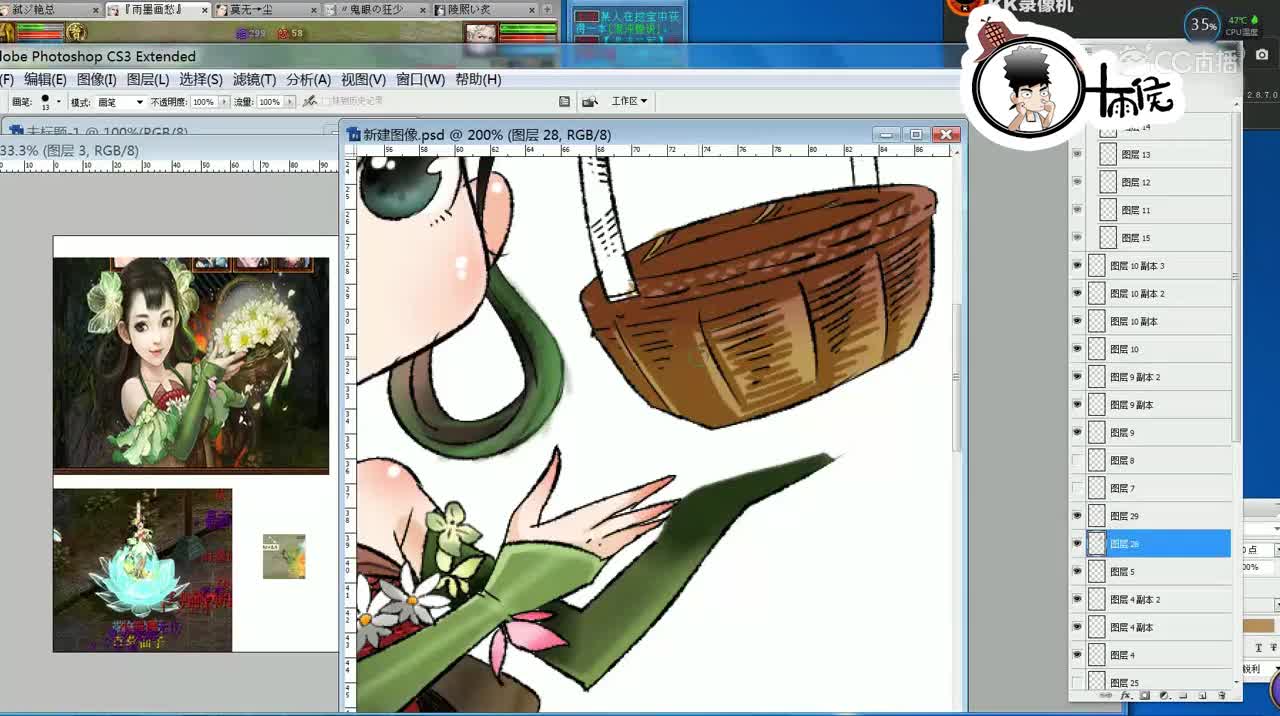Screen dimensions: 1280x716
Task: Close the 莫无一尘 tab
Action: [x=312, y=9]
